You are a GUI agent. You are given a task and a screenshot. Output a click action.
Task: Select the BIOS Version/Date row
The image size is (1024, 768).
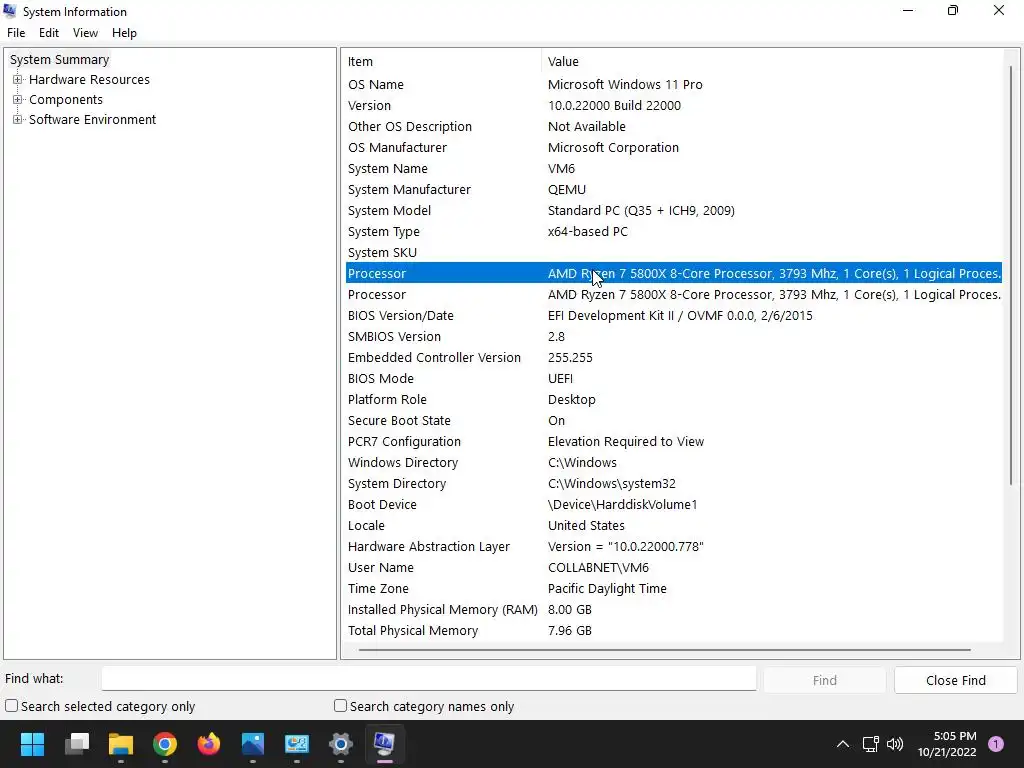[674, 315]
